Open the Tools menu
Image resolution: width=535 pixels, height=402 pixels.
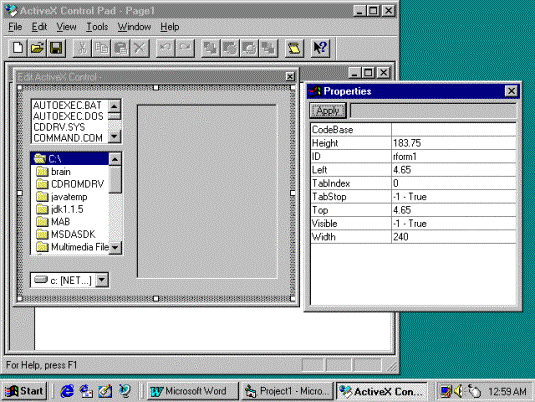pyautogui.click(x=97, y=27)
